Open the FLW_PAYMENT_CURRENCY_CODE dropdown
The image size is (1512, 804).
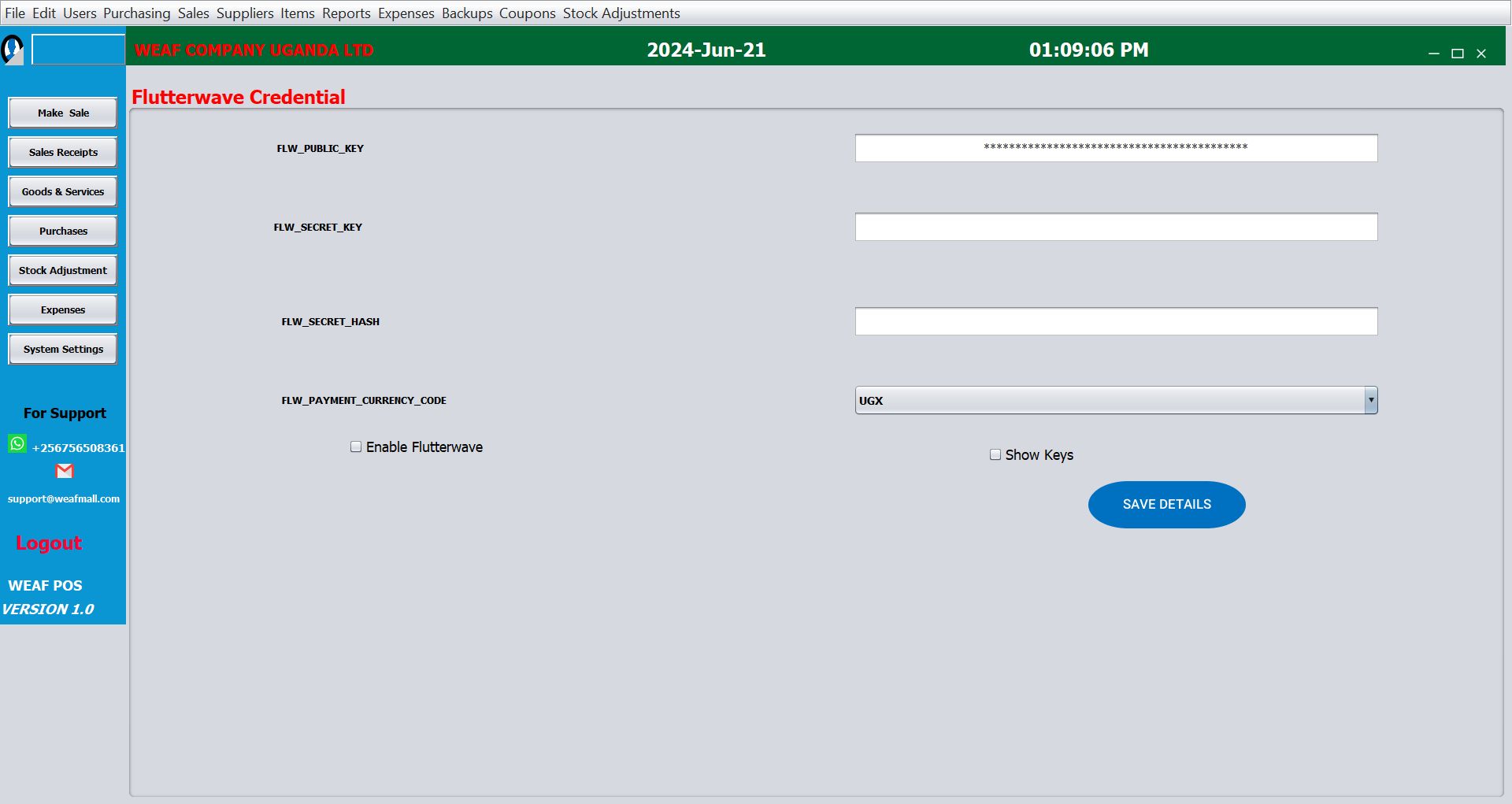pos(1116,400)
